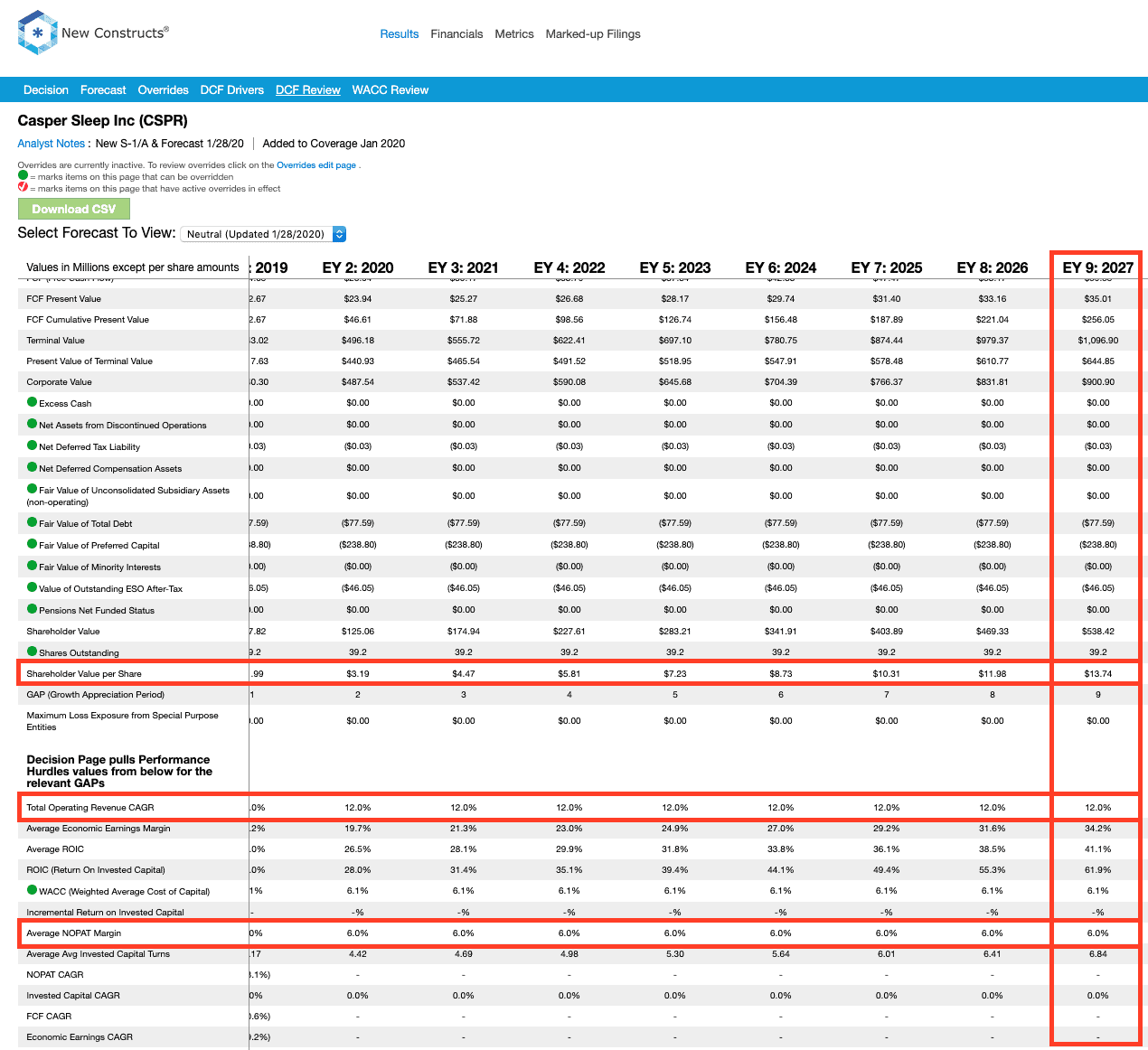Click the Casper Sleep Inc (CSPR) heading
Screen dimensions: 1148x1050
click(103, 121)
